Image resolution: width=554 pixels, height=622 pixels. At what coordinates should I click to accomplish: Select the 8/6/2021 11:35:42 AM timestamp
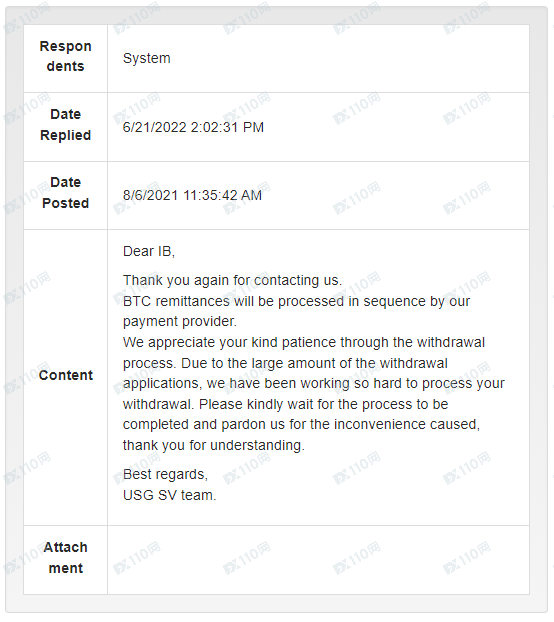(192, 195)
